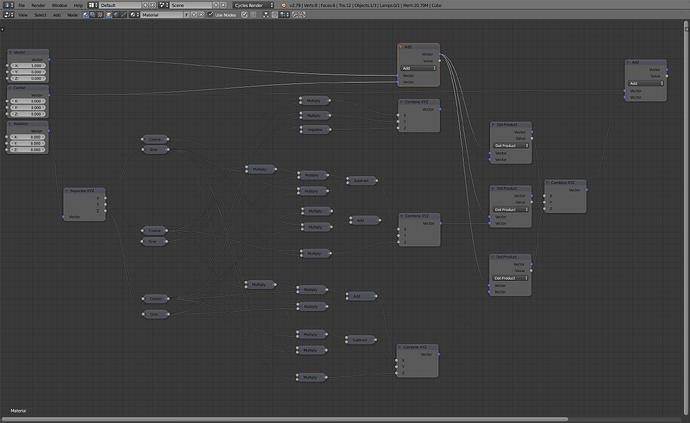Viewport: 690px width, 423px height.
Task: Open the Node menu
Action: pyautogui.click(x=72, y=15)
